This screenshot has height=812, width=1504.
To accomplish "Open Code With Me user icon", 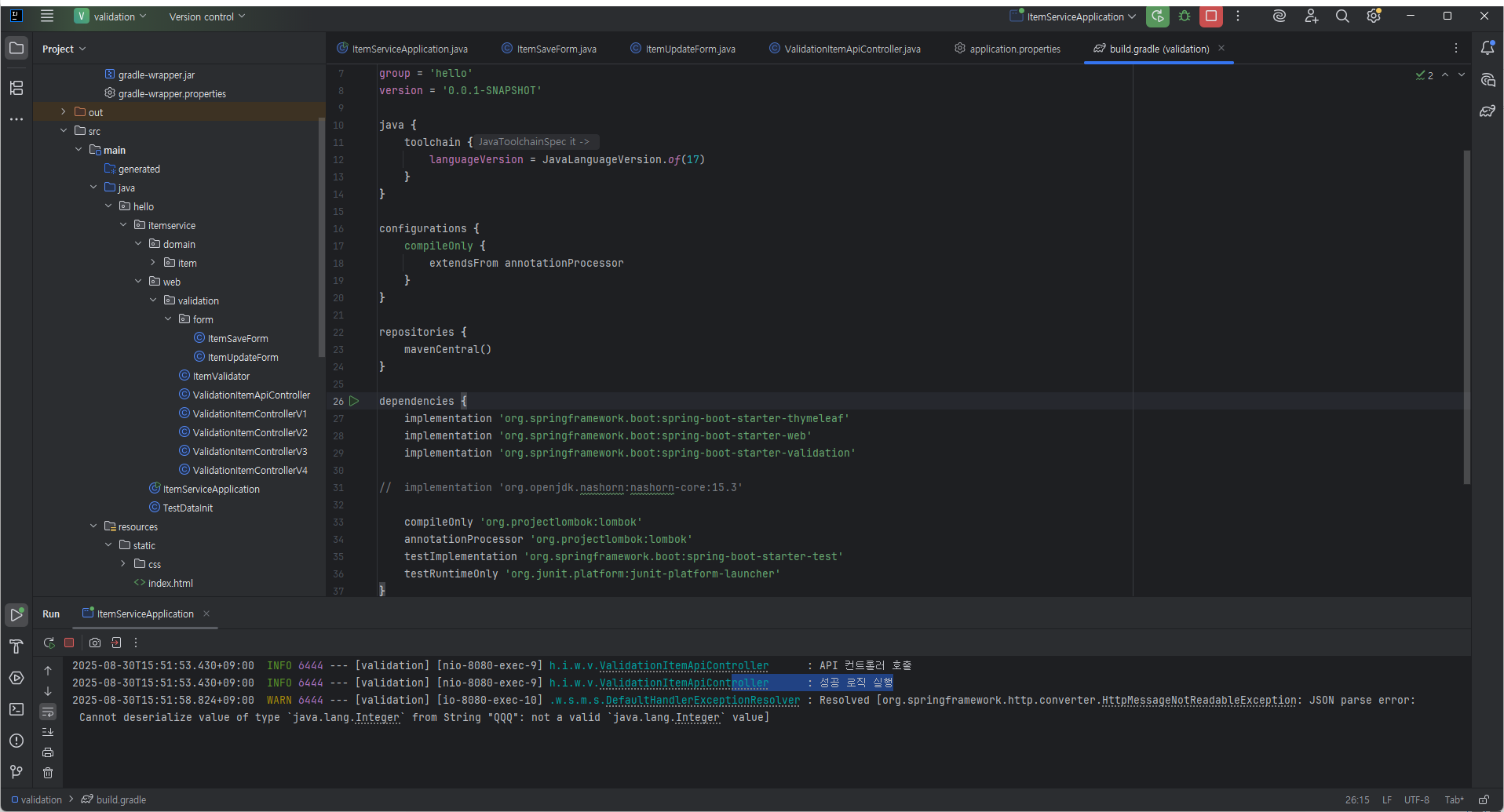I will [x=1311, y=16].
